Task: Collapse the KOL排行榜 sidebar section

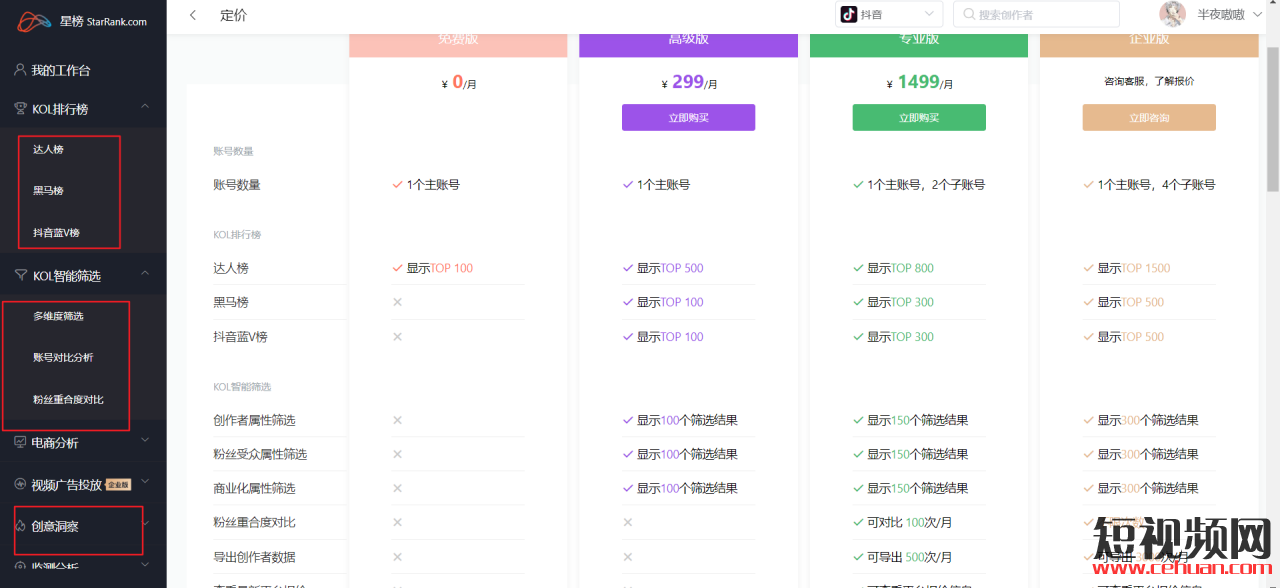Action: pos(145,107)
